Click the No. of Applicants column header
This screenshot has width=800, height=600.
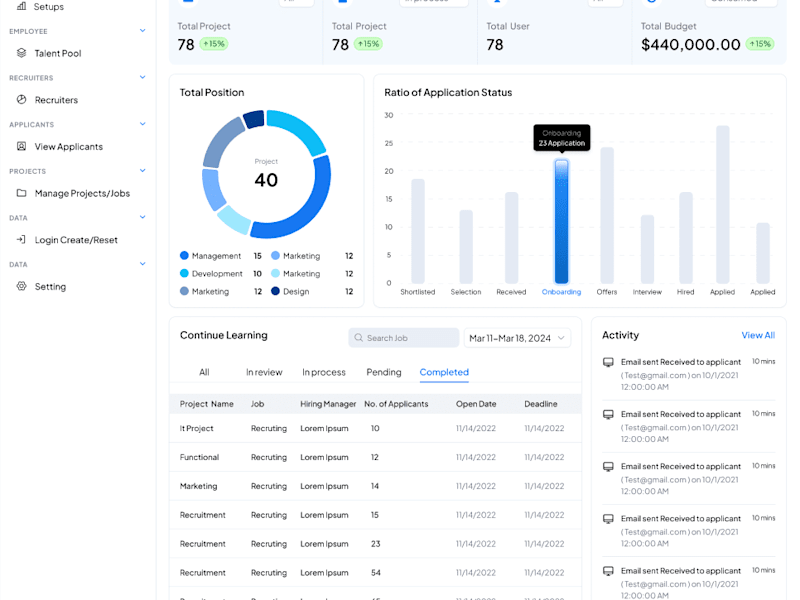(x=396, y=404)
